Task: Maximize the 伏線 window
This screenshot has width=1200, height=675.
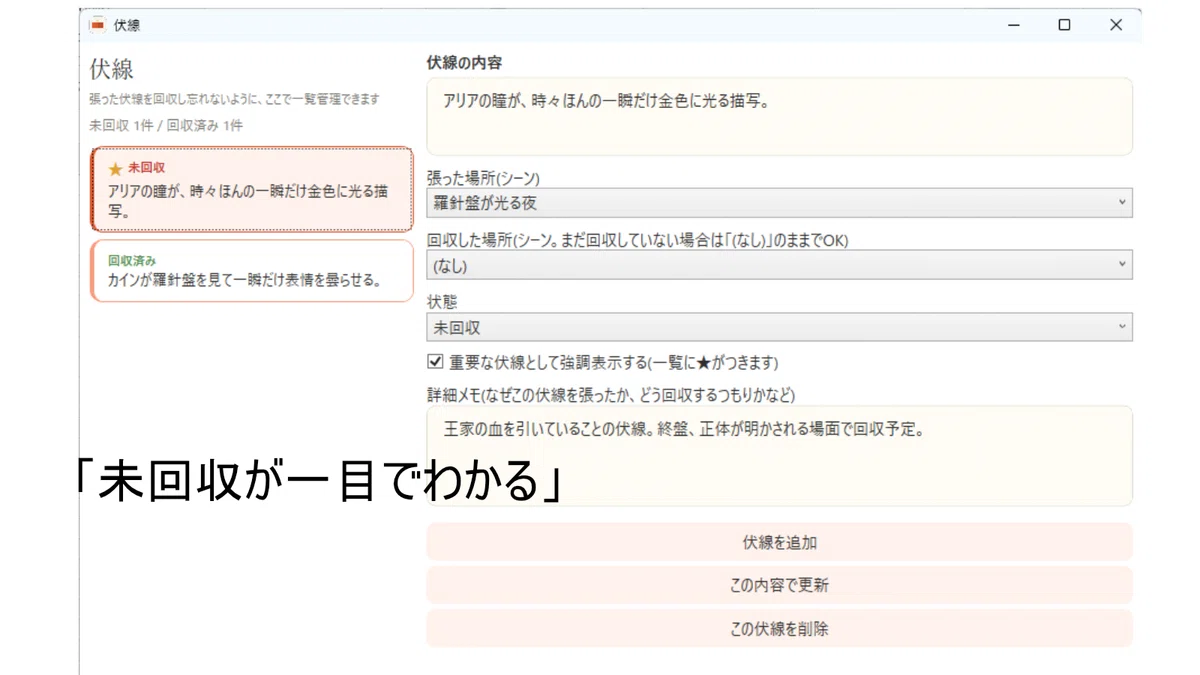Action: 1064,25
